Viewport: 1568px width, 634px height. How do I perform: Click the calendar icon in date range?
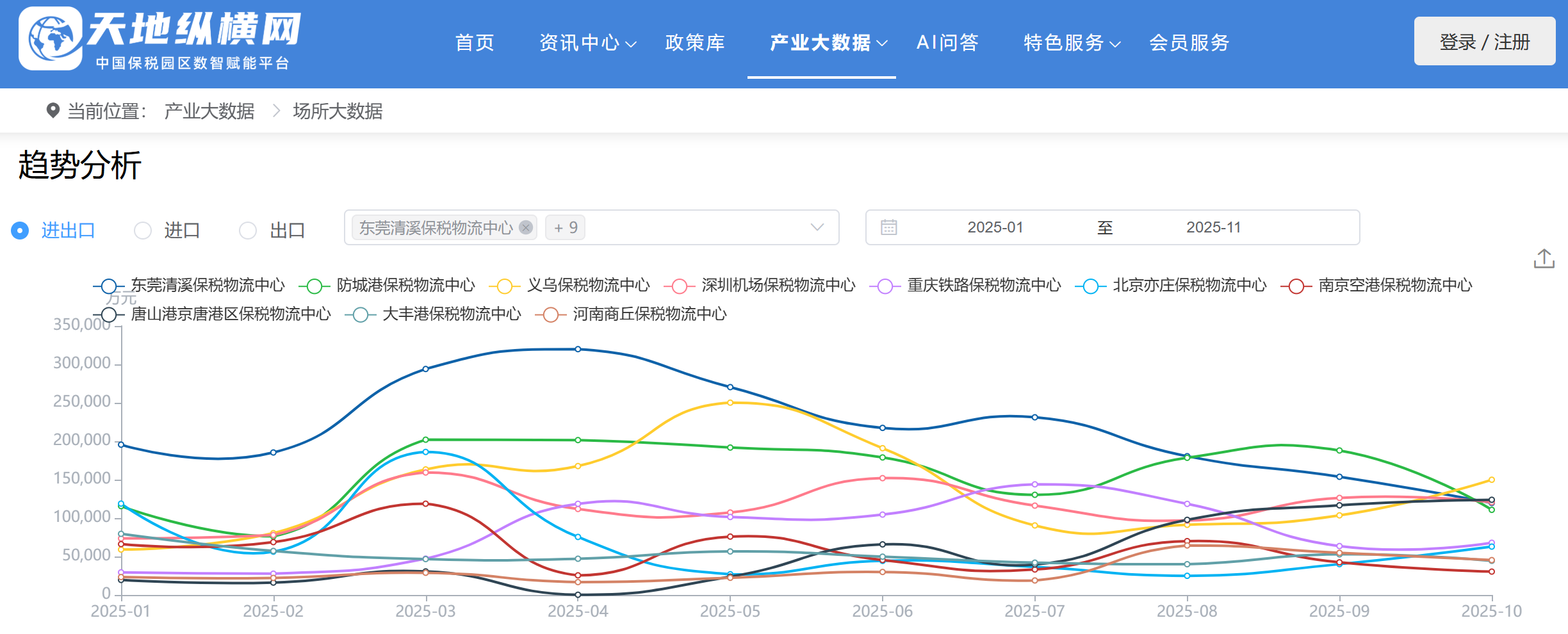tap(888, 227)
